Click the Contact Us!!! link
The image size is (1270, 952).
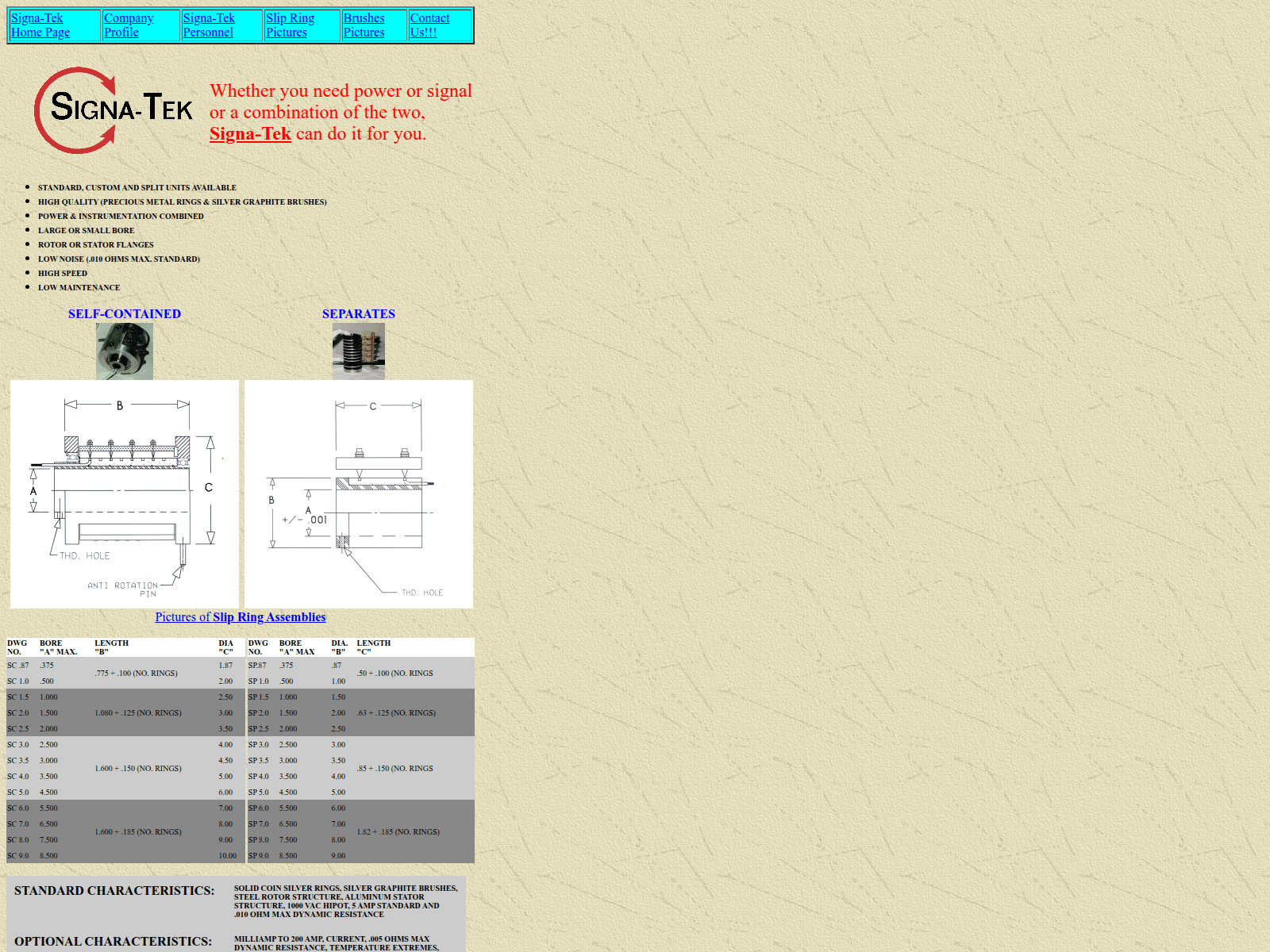point(429,25)
